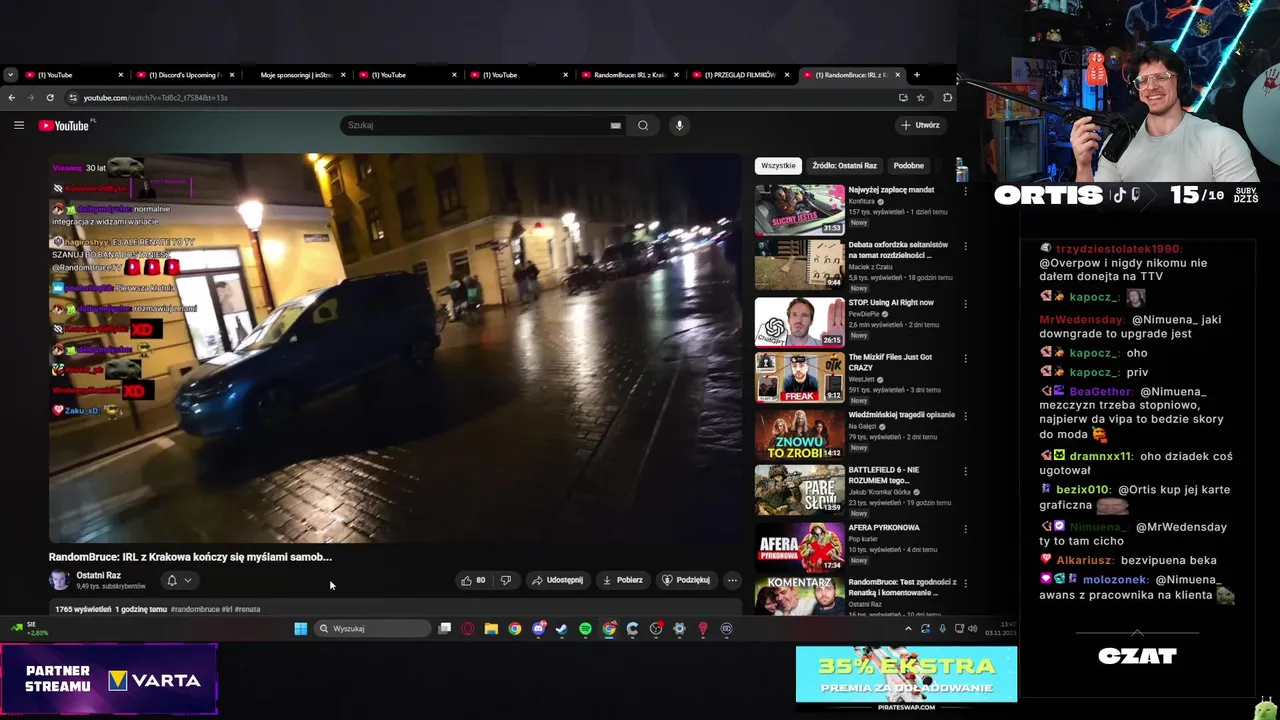The width and height of the screenshot is (1280, 720).
Task: Open Task View from the taskbar
Action: [444, 629]
